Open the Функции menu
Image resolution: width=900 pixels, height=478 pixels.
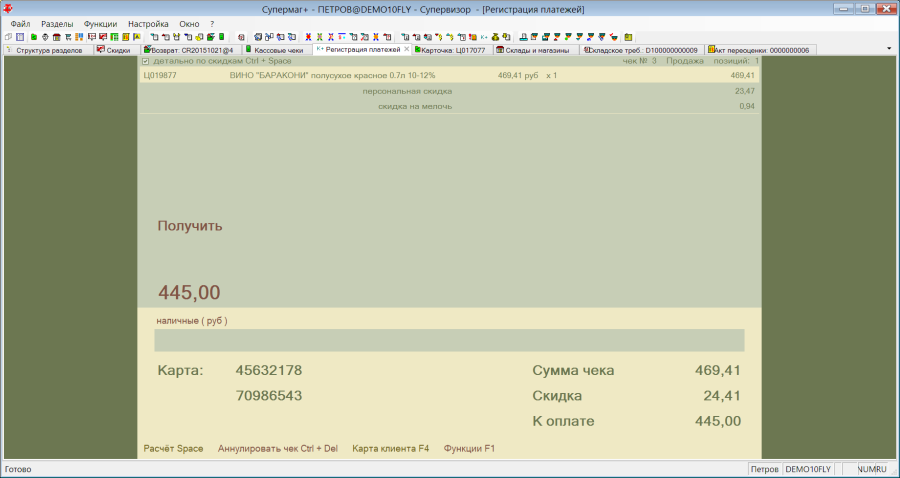[x=100, y=24]
